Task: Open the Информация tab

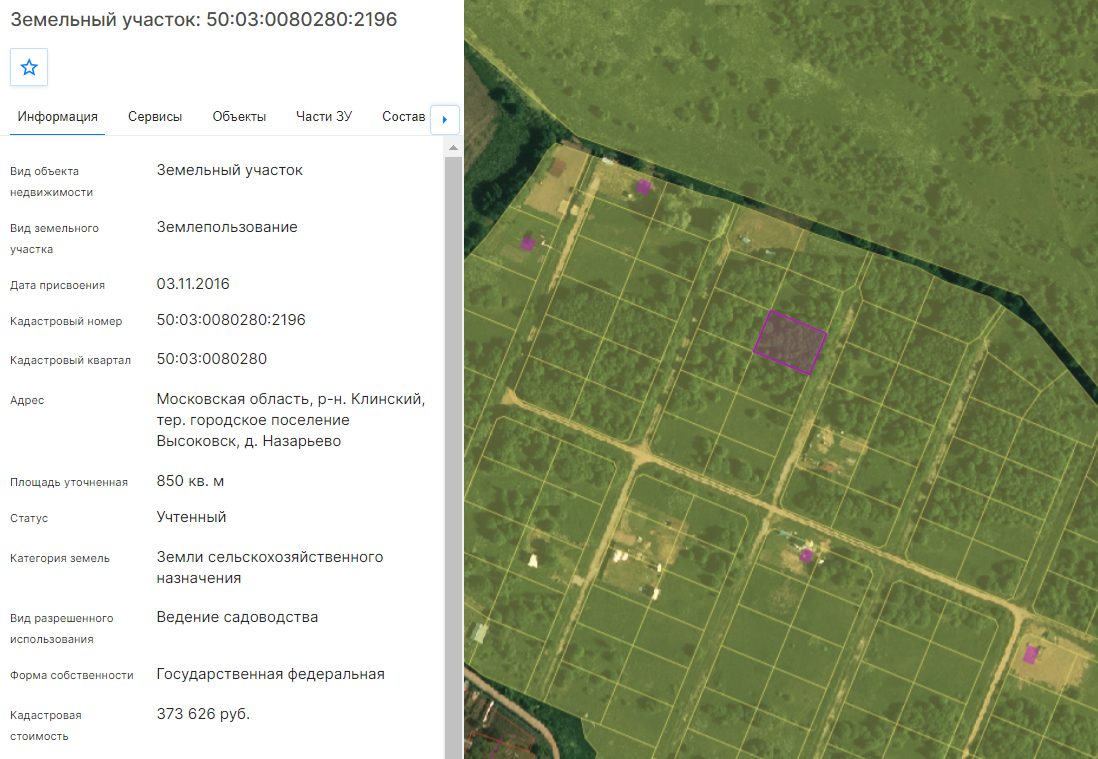Action: click(57, 116)
